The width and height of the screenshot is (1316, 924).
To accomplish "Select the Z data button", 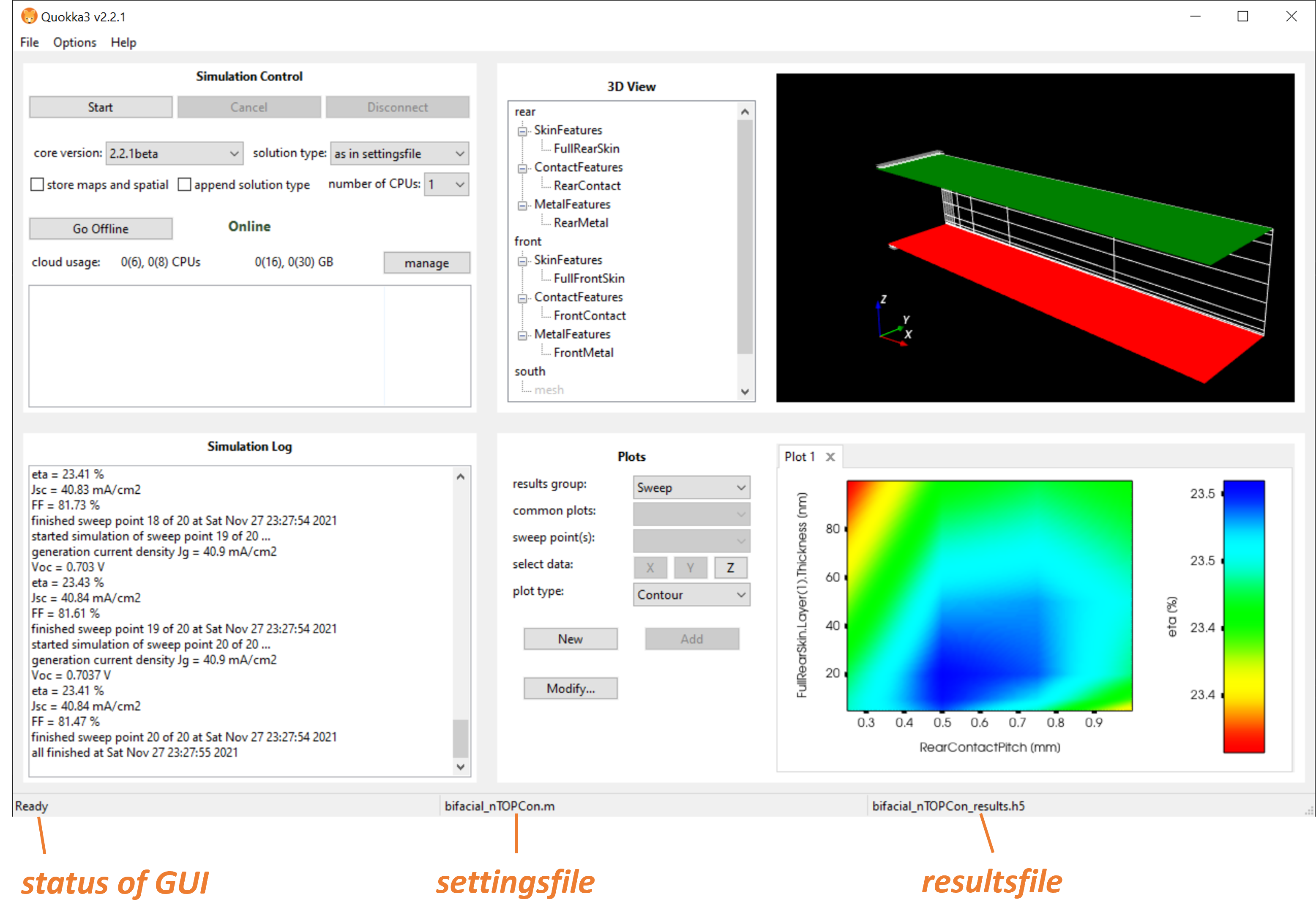I will pyautogui.click(x=730, y=568).
